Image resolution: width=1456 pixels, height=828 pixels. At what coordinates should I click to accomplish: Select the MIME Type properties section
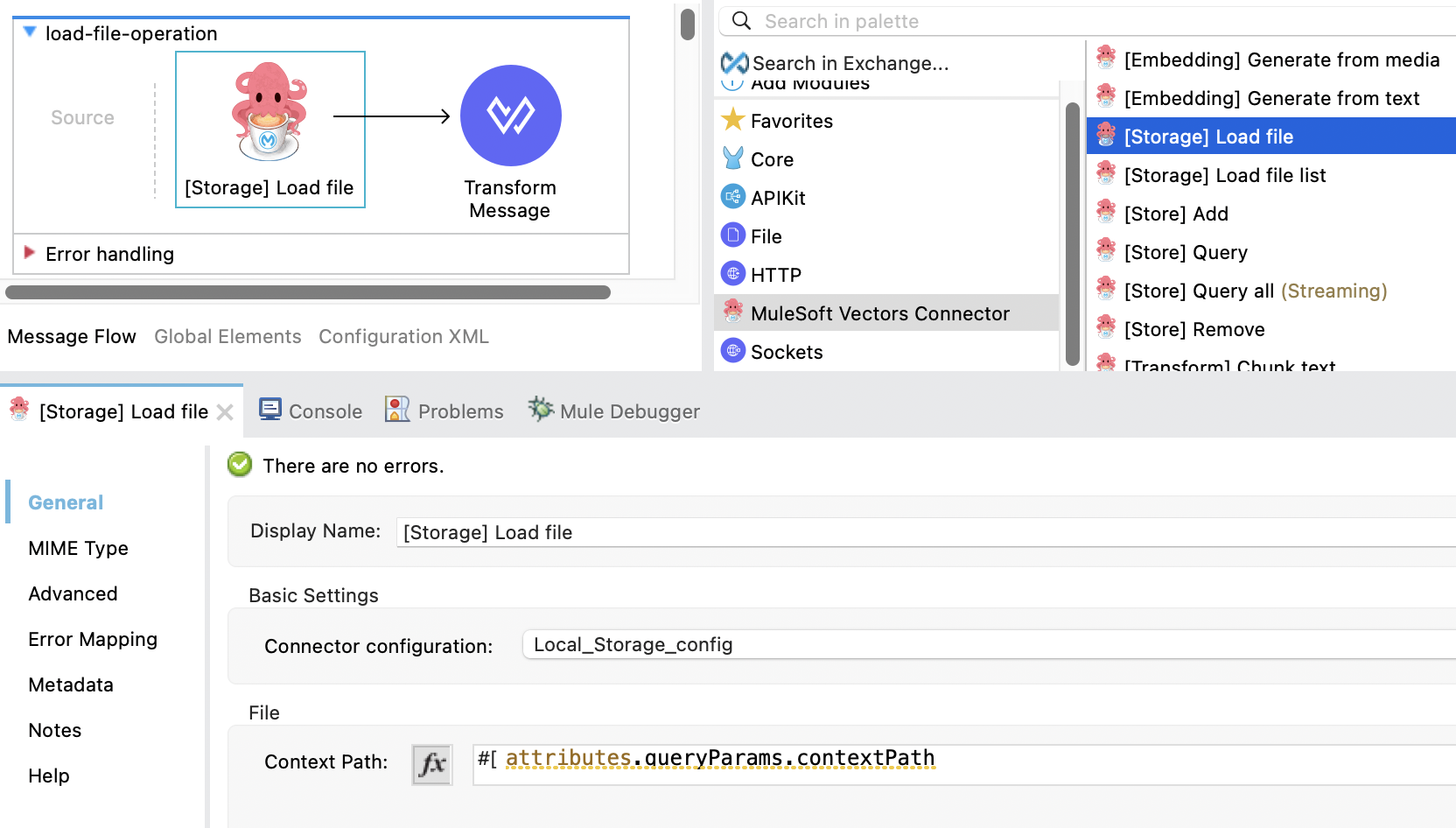click(78, 548)
